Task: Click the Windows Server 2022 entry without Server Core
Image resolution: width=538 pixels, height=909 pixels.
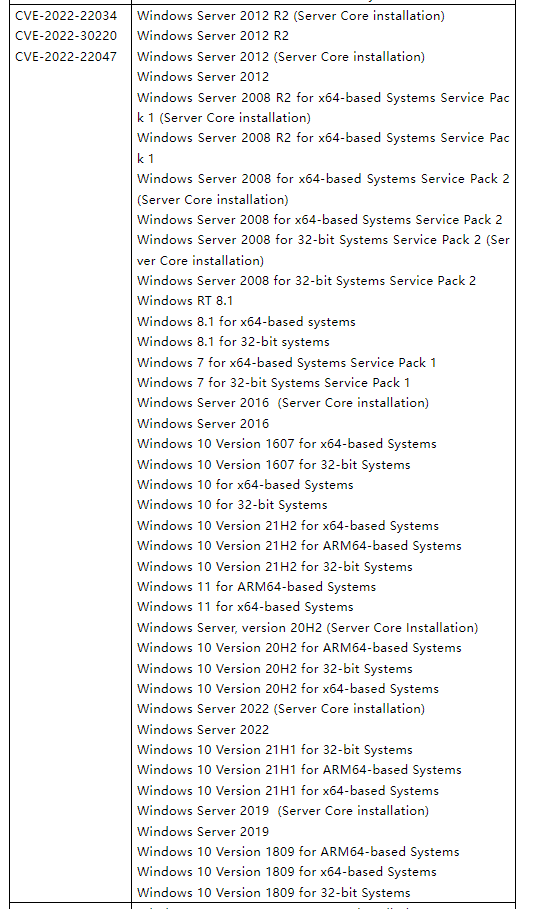Action: coord(203,730)
